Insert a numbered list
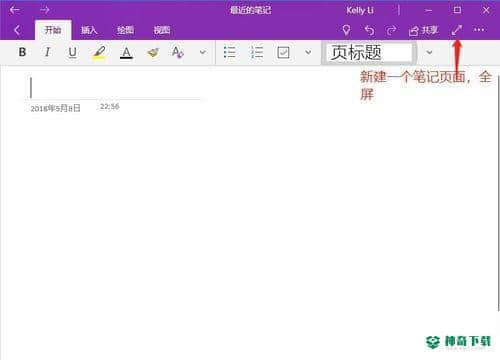This screenshot has height=360, width=500. 257,52
